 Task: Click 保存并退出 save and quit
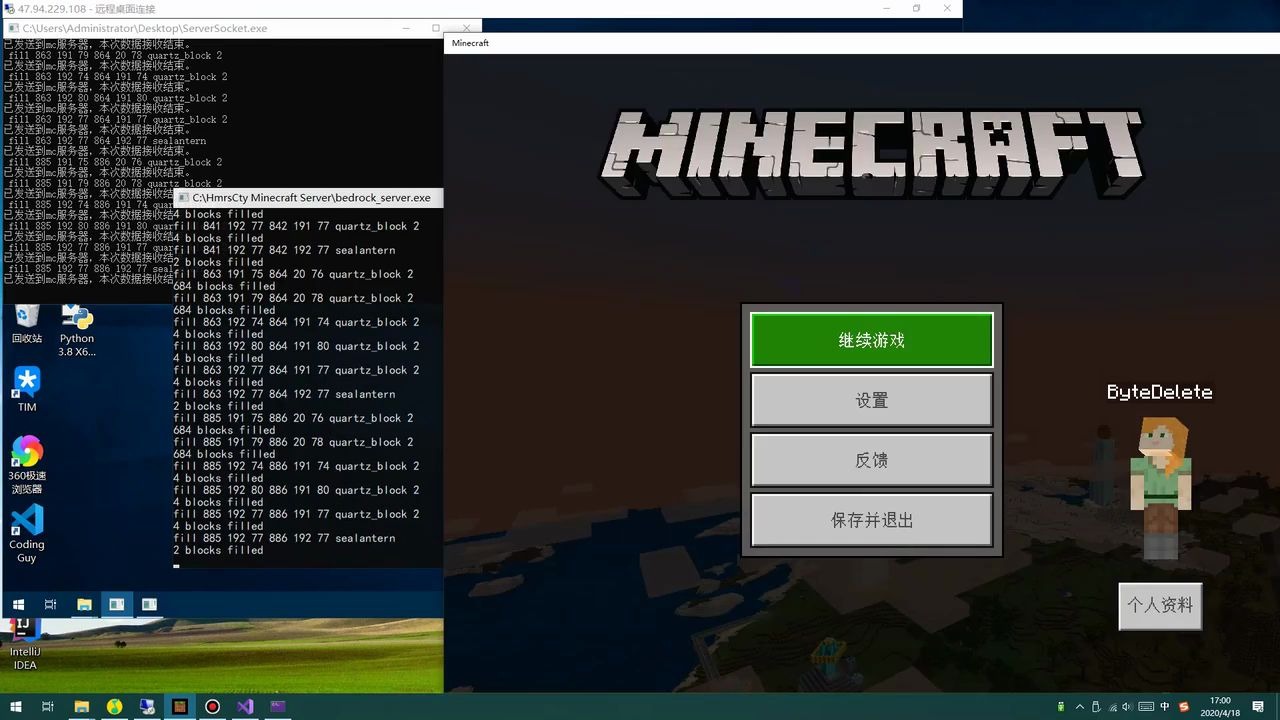pyautogui.click(x=871, y=520)
